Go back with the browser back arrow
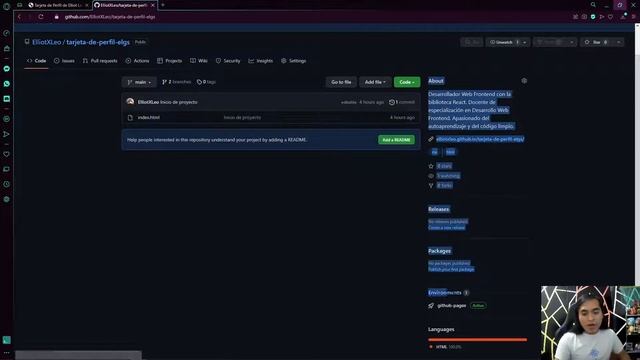 point(19,17)
